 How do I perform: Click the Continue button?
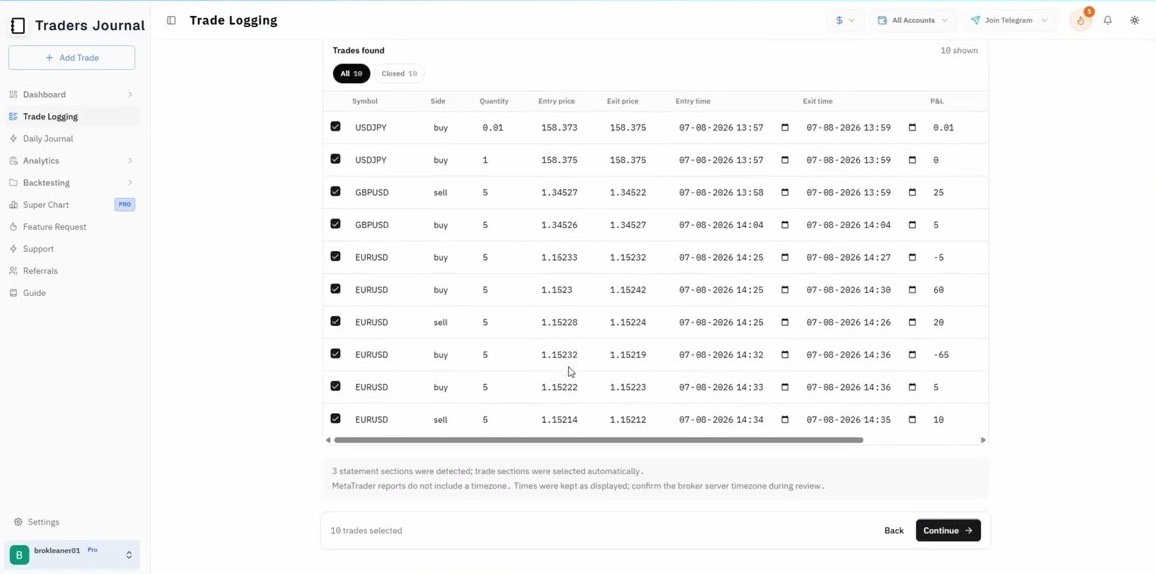click(948, 531)
